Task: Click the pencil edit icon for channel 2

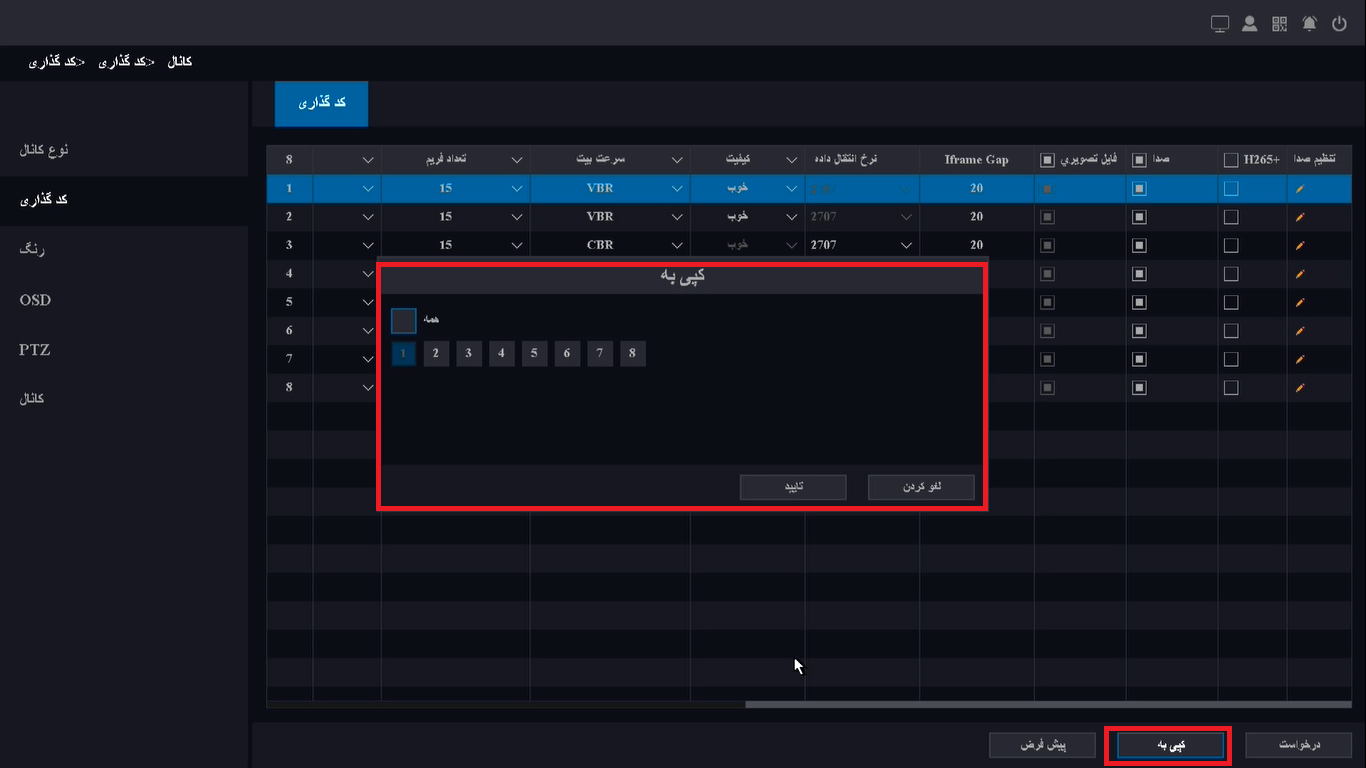Action: click(x=1300, y=217)
